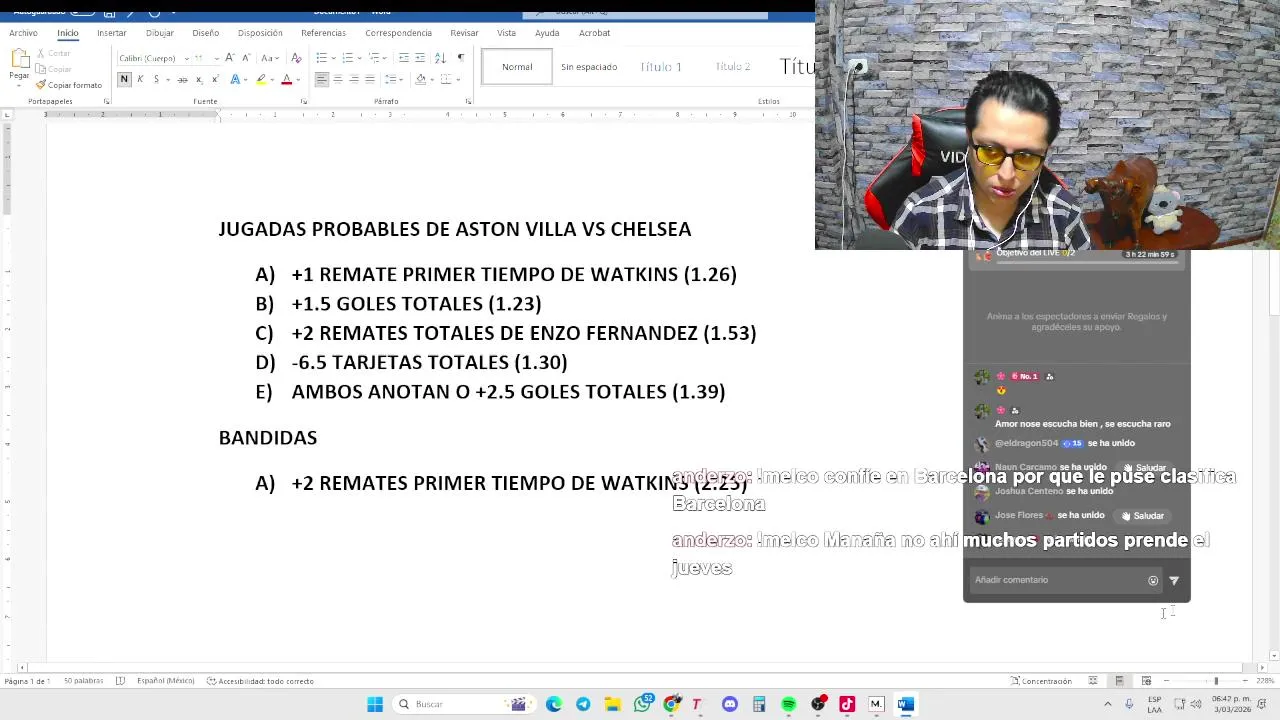The image size is (1280, 720).
Task: Open the Windows Start menu
Action: 375,704
